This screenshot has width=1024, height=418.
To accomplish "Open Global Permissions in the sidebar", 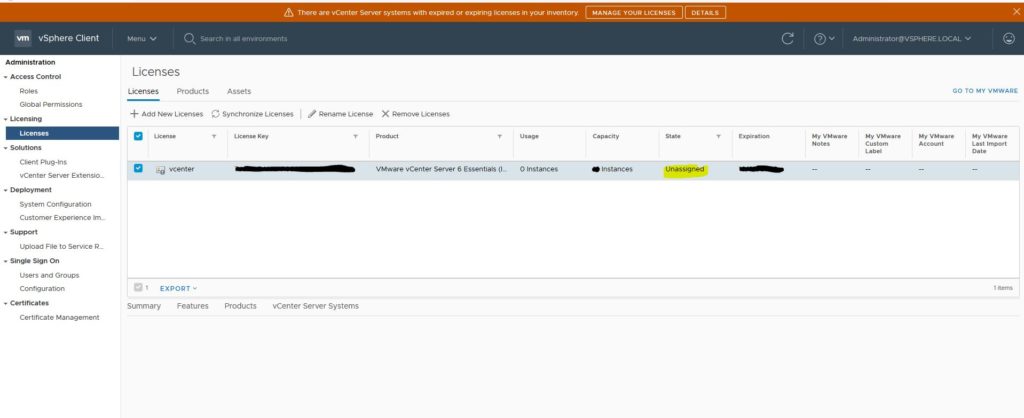I will pyautogui.click(x=51, y=104).
